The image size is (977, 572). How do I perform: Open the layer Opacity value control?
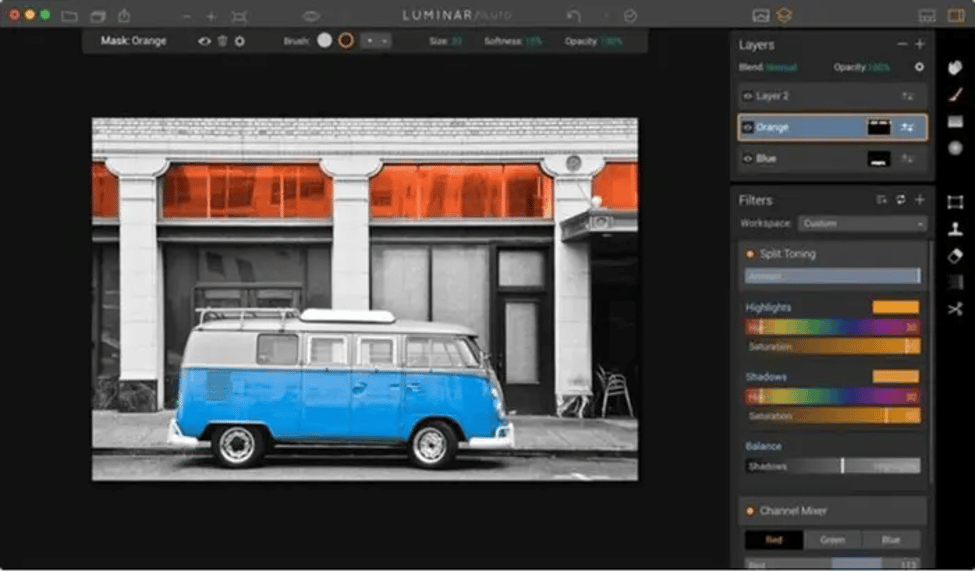879,67
